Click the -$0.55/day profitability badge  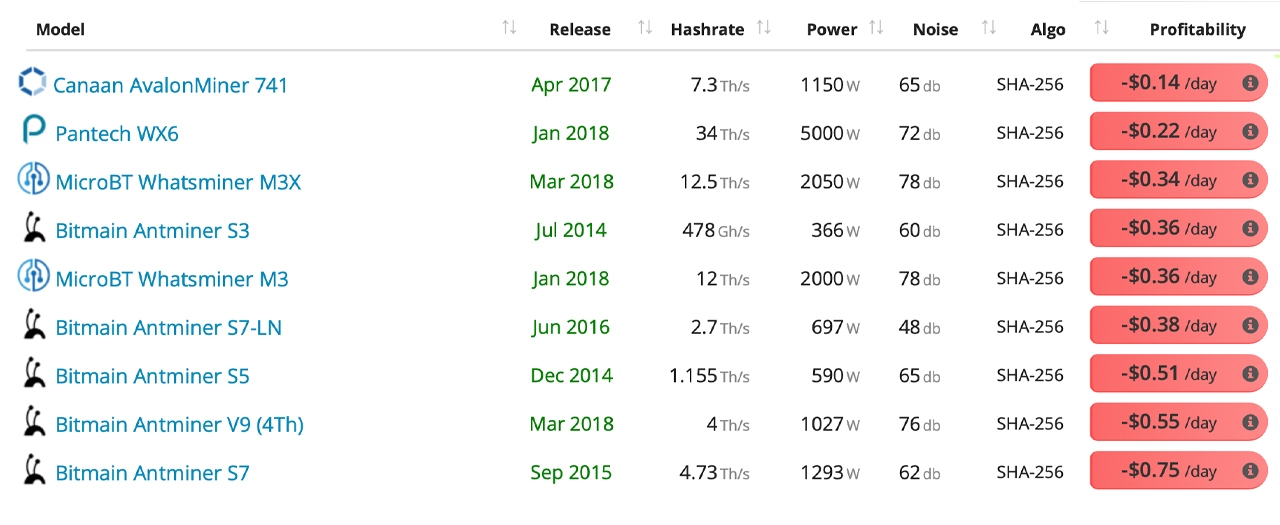(1178, 422)
